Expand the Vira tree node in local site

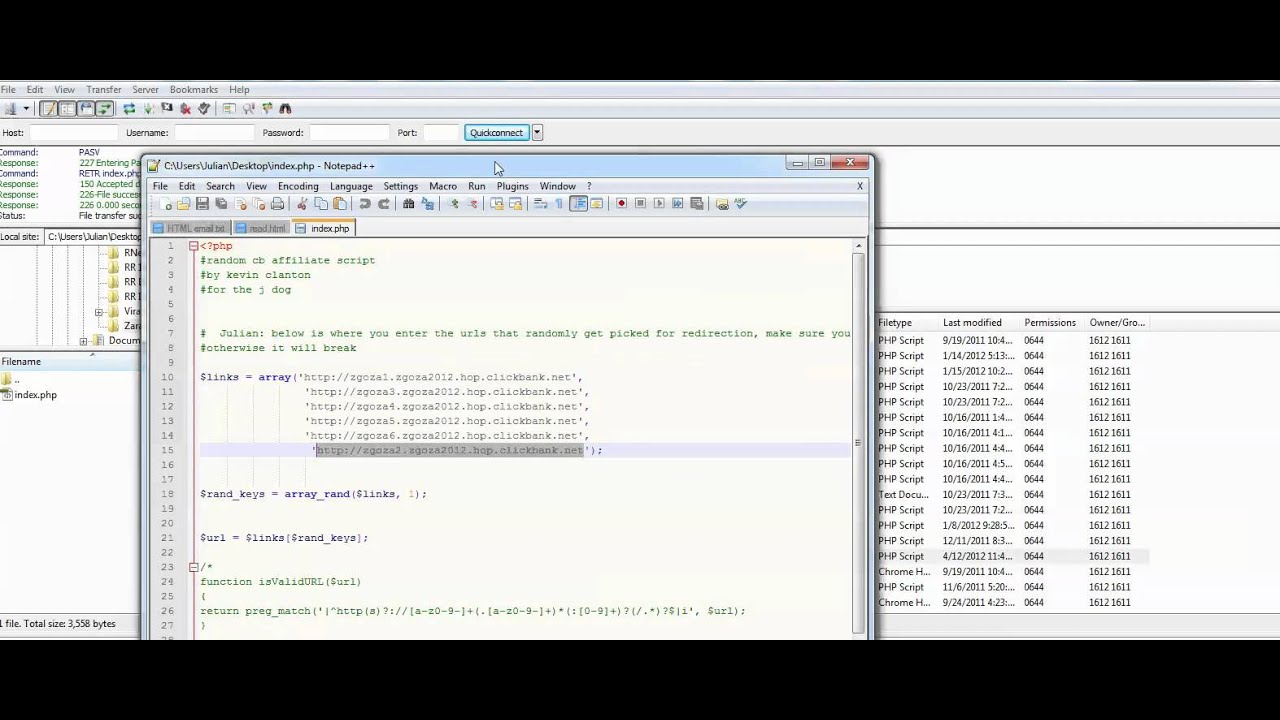point(99,312)
